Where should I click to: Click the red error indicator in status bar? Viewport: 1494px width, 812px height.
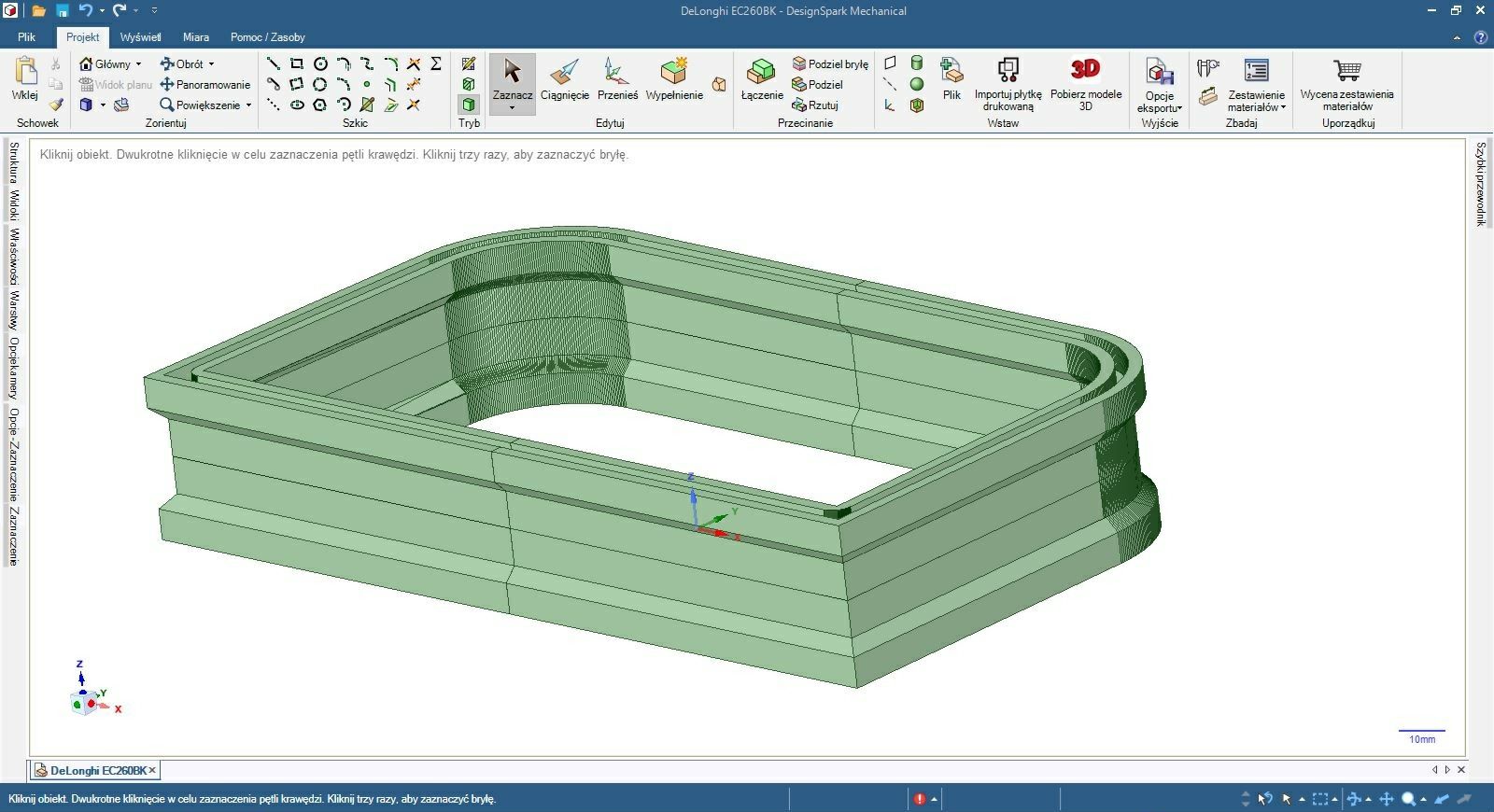coord(920,799)
